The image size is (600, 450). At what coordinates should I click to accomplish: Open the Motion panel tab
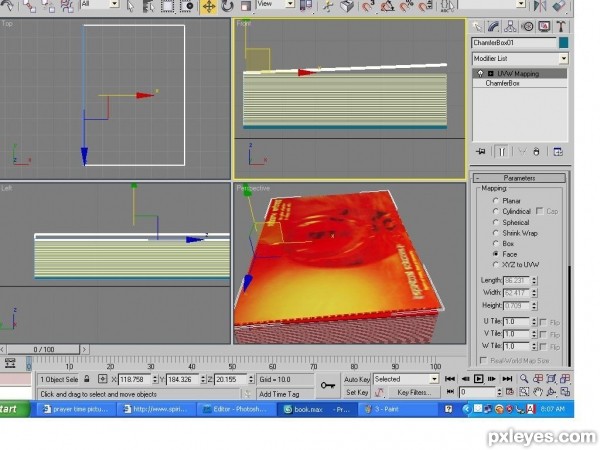[x=528, y=26]
